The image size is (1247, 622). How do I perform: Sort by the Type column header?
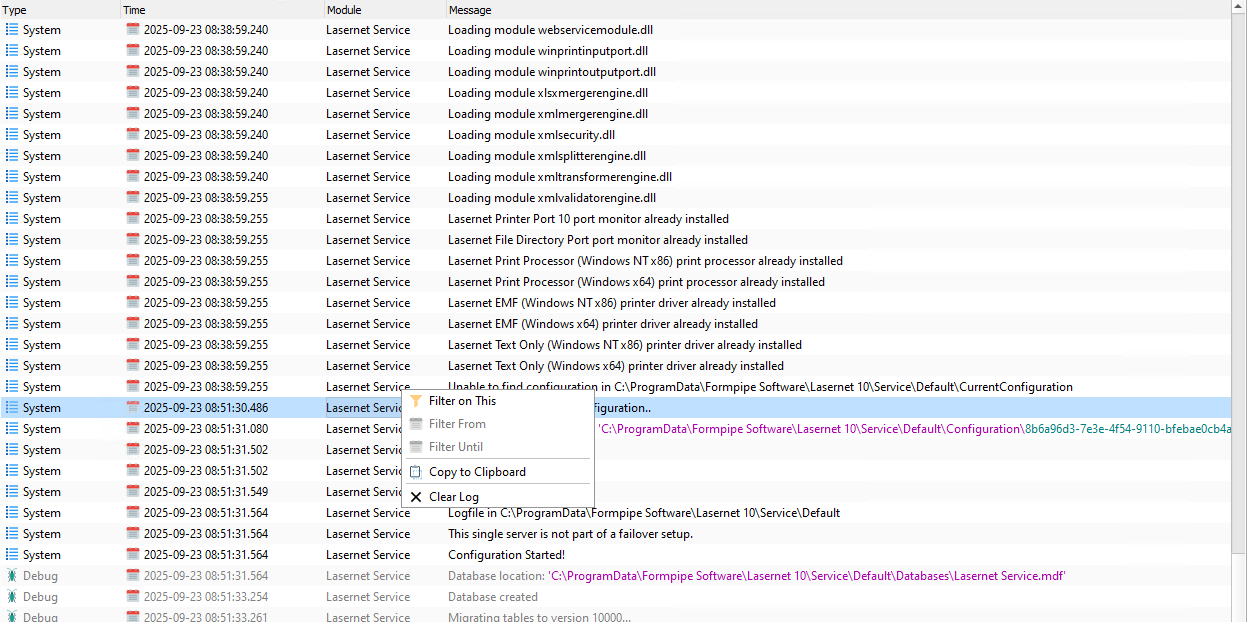60,10
